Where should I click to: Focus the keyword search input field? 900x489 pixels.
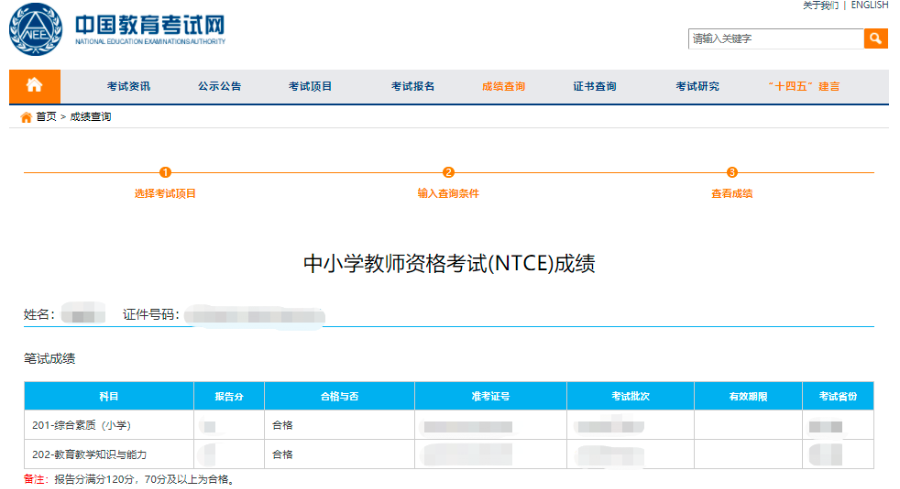(776, 38)
